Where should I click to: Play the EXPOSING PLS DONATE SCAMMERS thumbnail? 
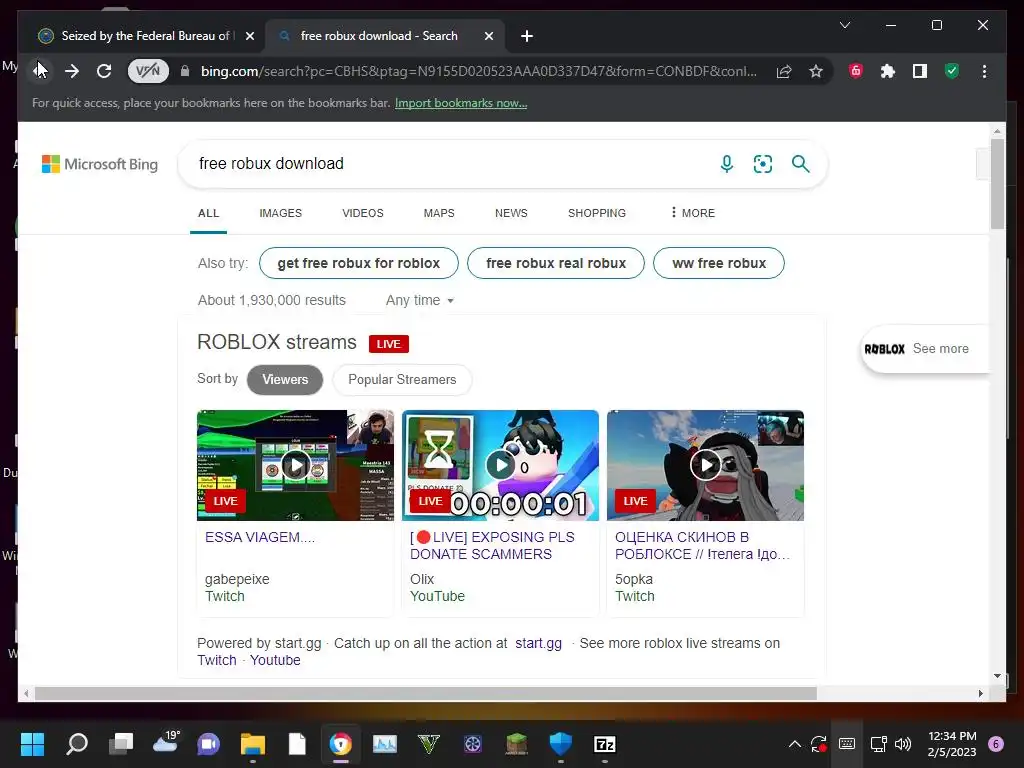[500, 465]
